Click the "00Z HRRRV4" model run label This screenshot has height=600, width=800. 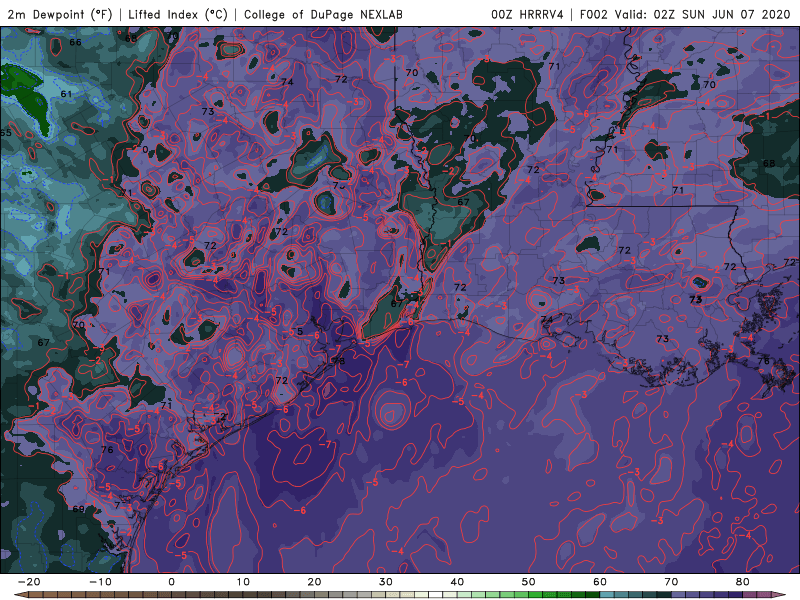click(527, 15)
